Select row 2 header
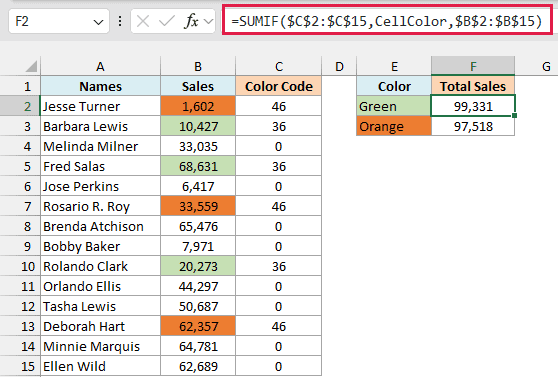Image resolution: width=558 pixels, height=377 pixels. [20, 106]
